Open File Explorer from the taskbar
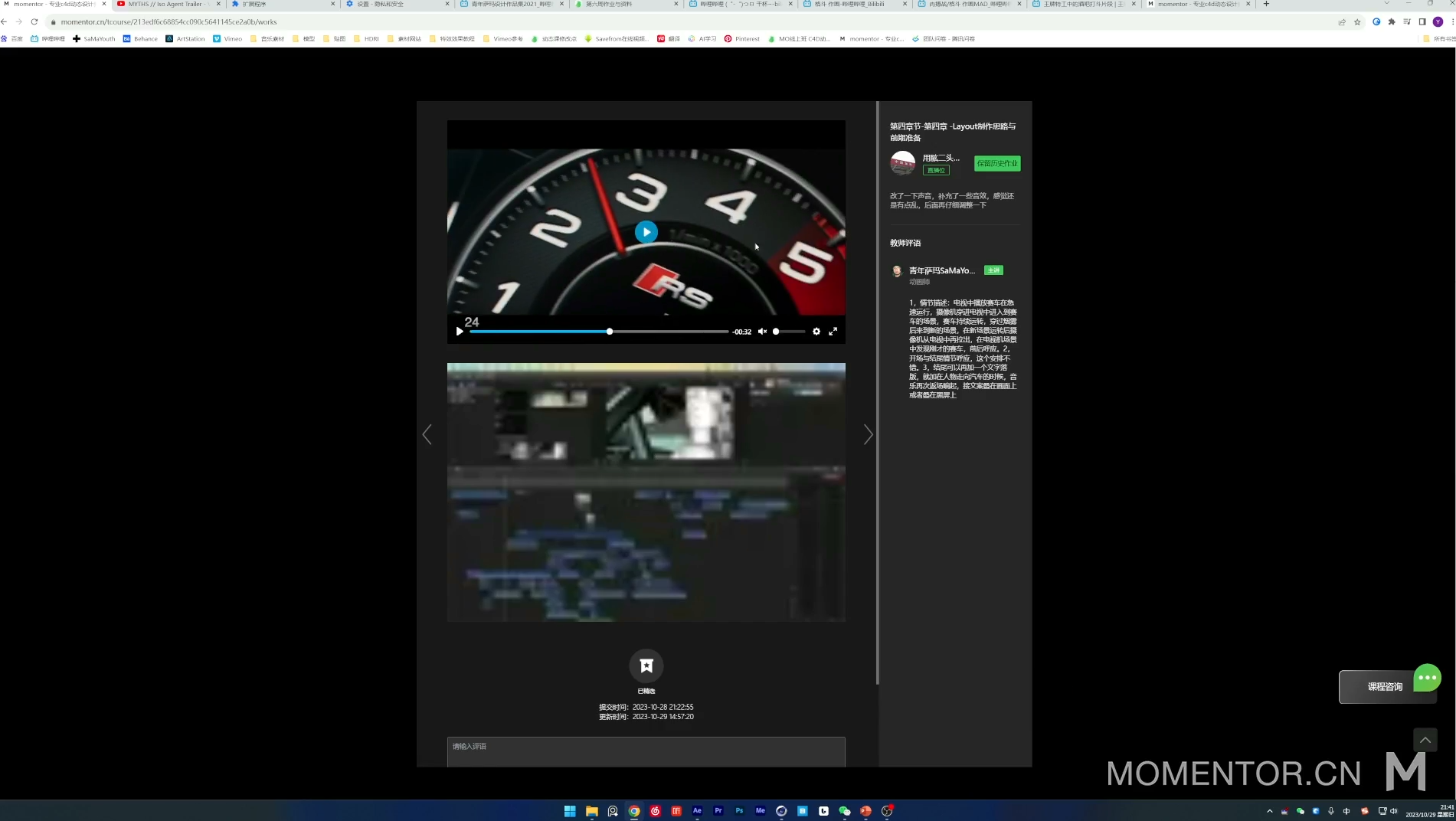The width and height of the screenshot is (1456, 821). [591, 811]
